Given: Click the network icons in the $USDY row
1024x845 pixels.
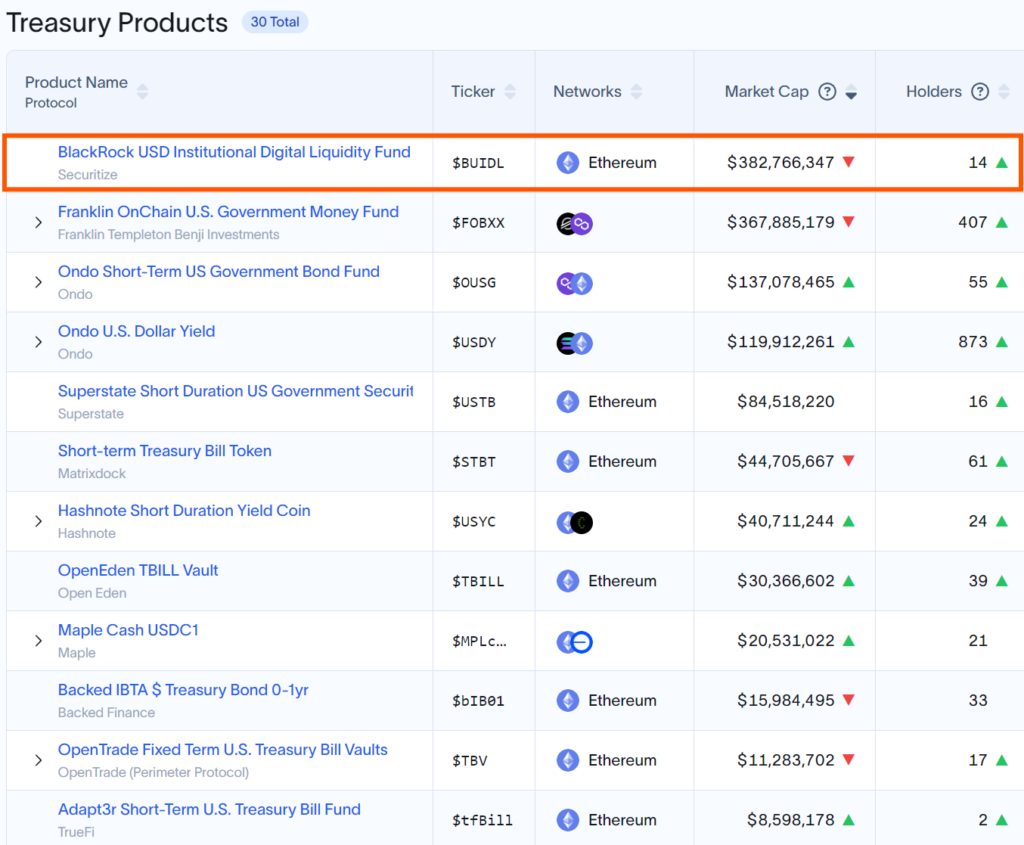Looking at the screenshot, I should (575, 343).
